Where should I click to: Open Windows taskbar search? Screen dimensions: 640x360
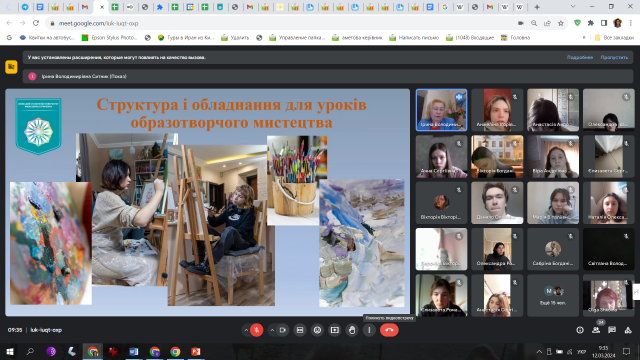[30, 351]
